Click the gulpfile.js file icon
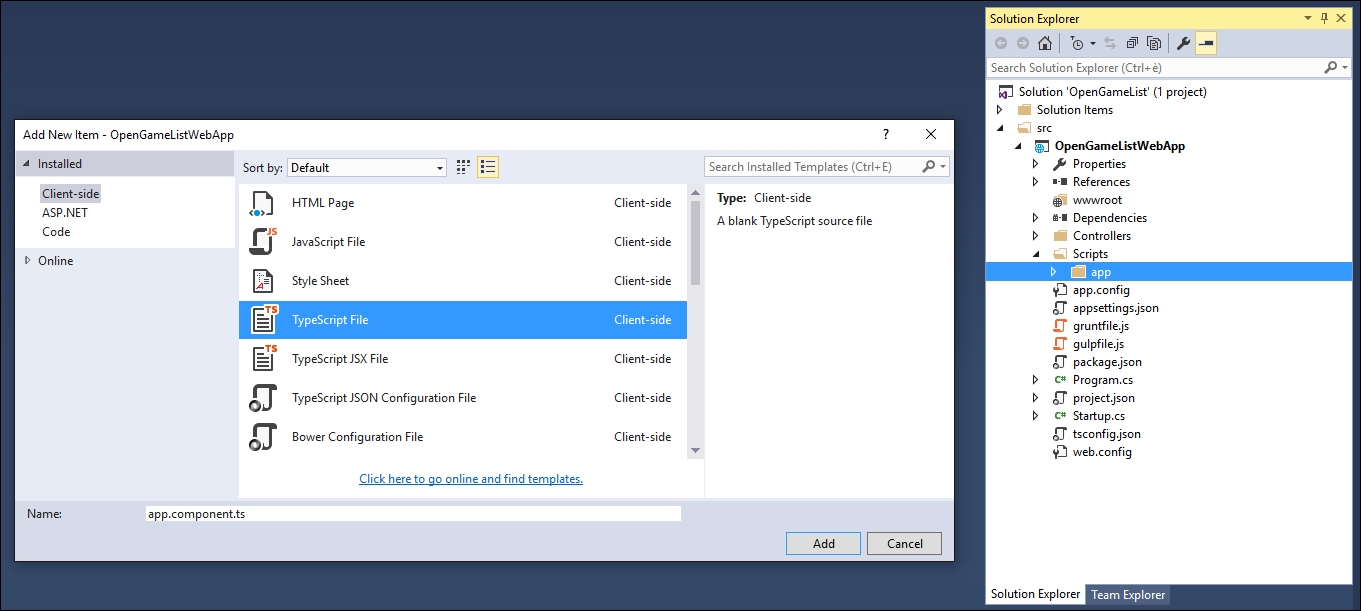Viewport: 1361px width, 611px height. tap(1061, 344)
